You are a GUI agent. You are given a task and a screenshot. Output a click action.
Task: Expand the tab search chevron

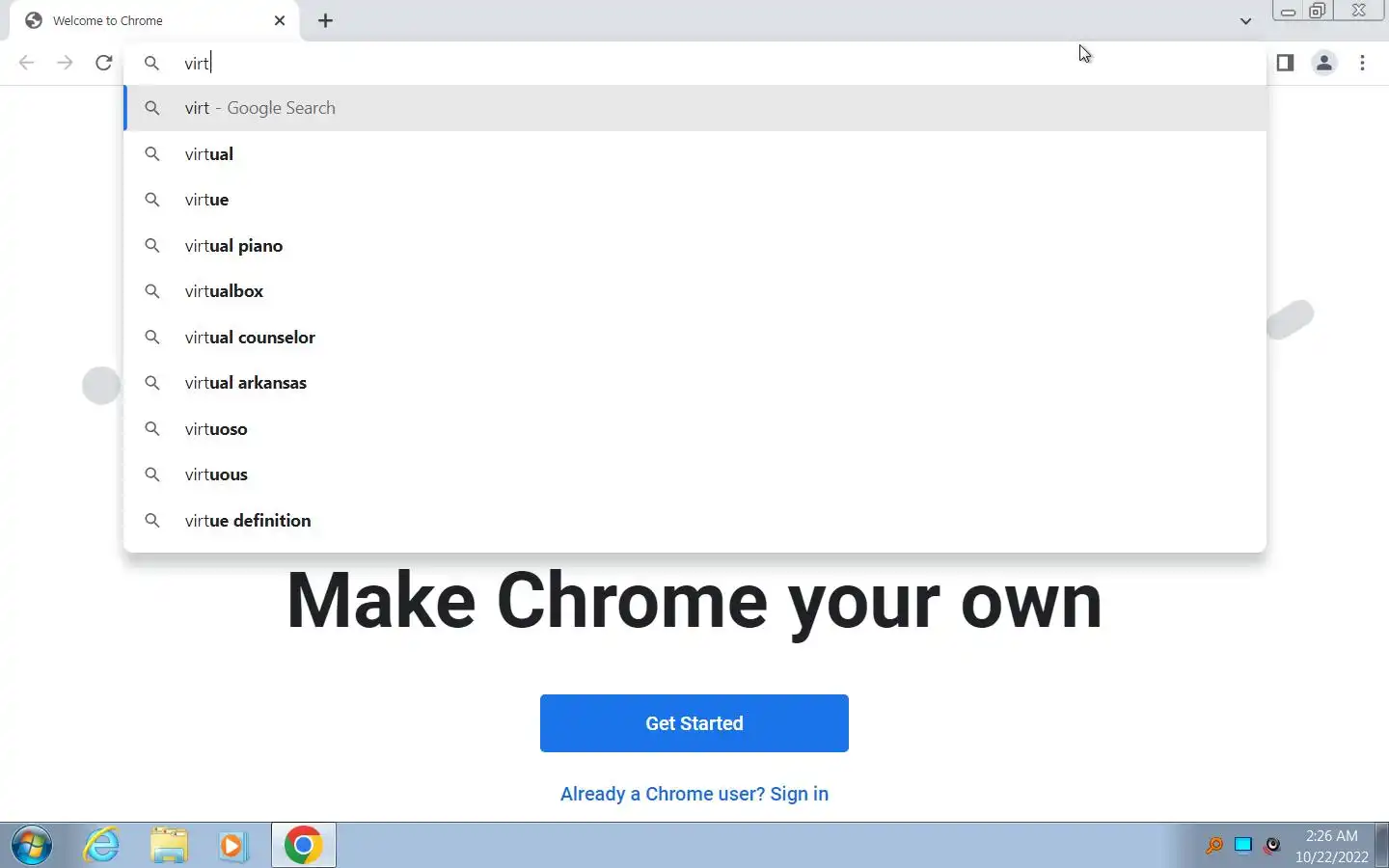1245,20
